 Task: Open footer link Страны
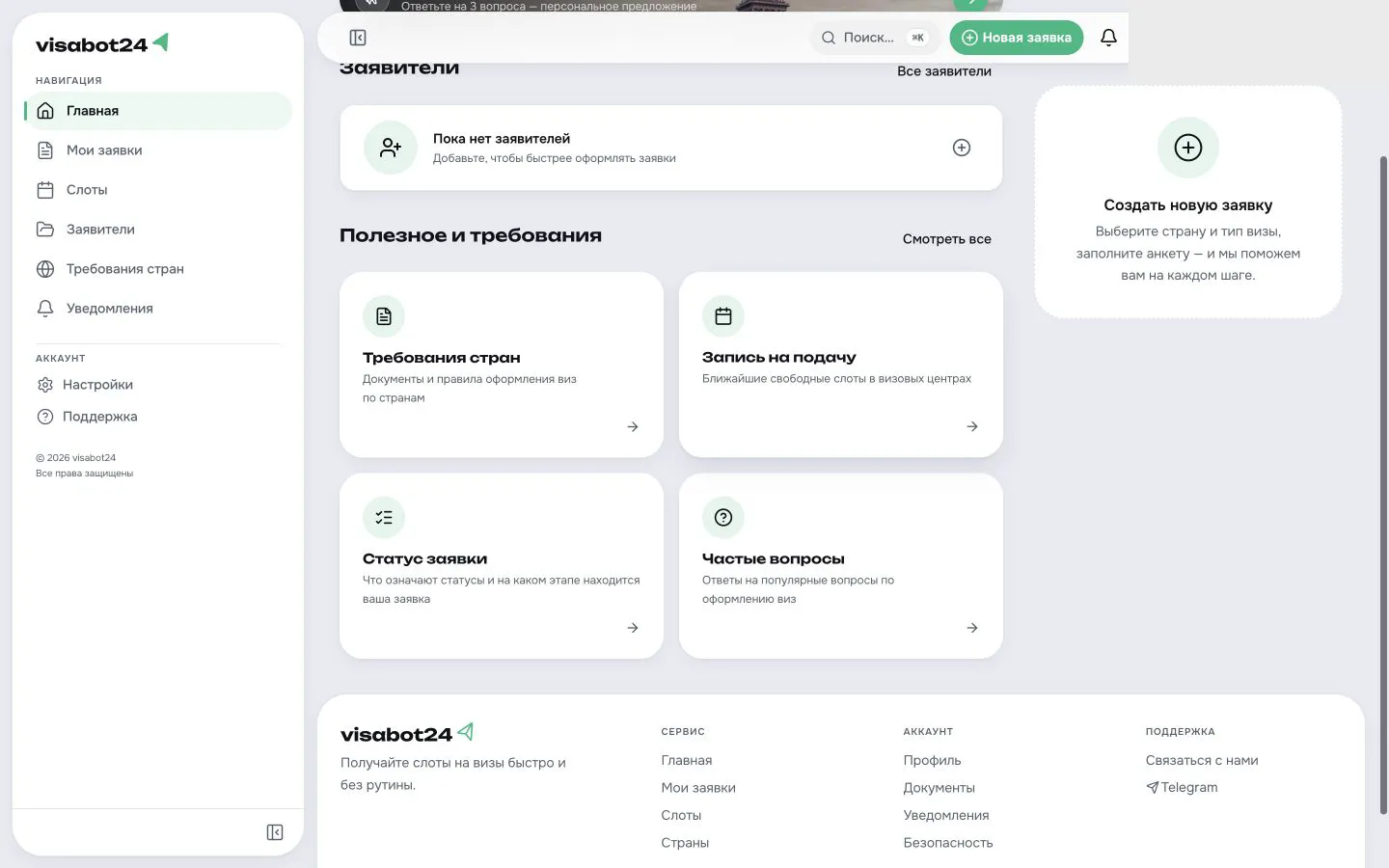click(685, 843)
